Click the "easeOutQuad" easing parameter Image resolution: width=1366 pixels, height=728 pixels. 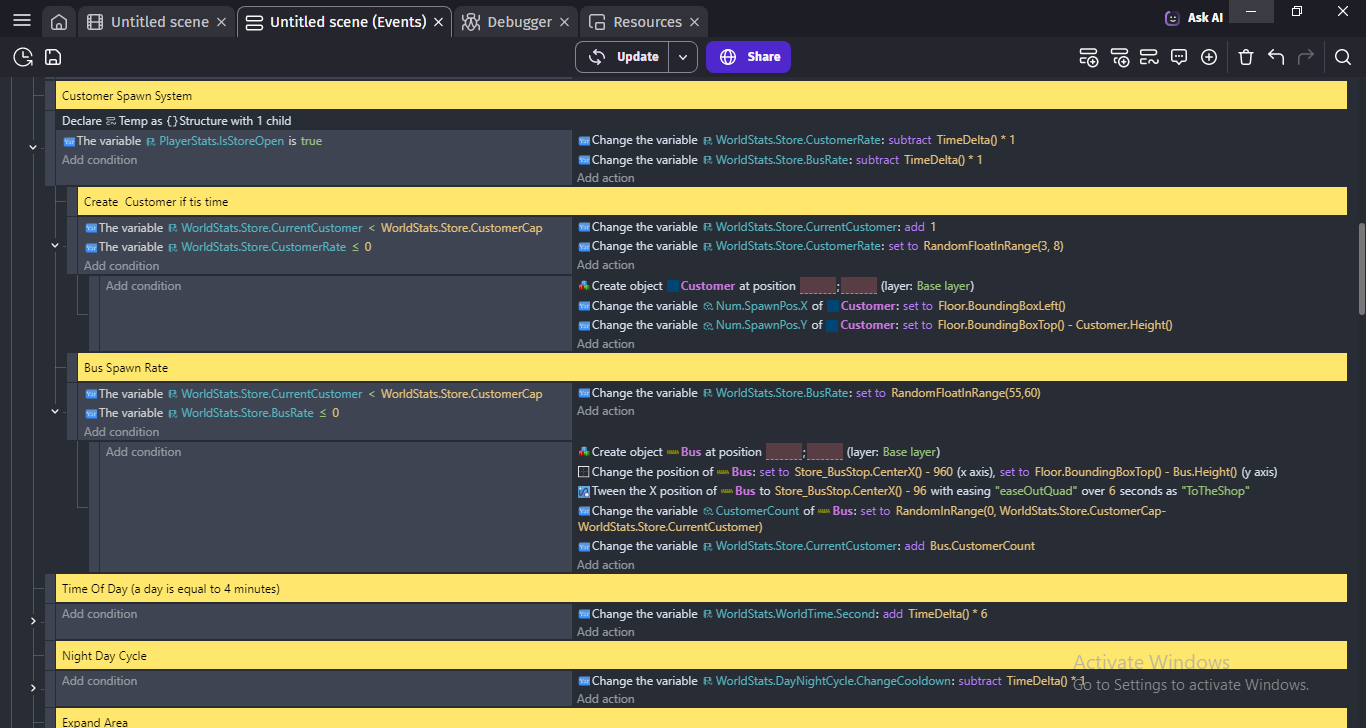coord(1034,491)
